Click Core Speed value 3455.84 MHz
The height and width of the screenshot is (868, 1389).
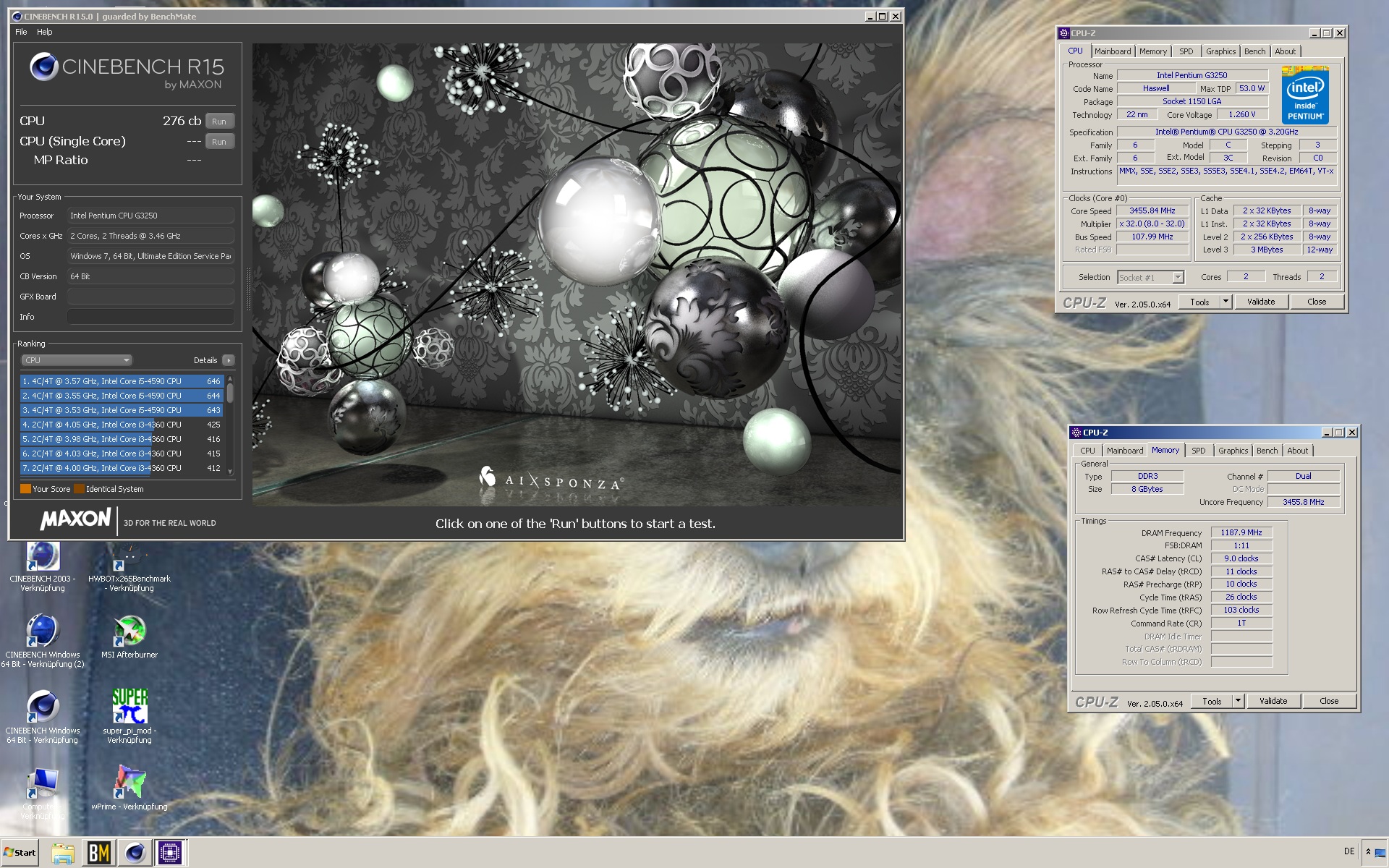tap(1152, 210)
